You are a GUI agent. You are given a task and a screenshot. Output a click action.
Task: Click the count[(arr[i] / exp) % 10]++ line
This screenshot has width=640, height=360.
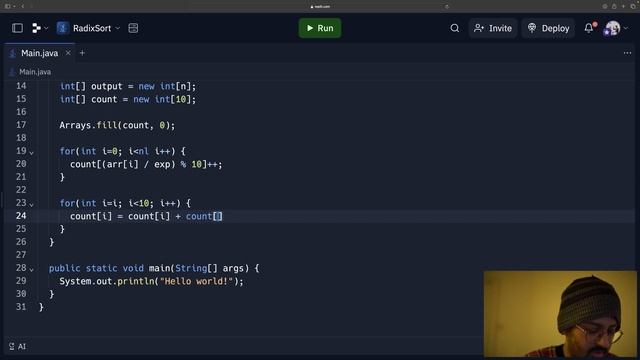(146, 164)
